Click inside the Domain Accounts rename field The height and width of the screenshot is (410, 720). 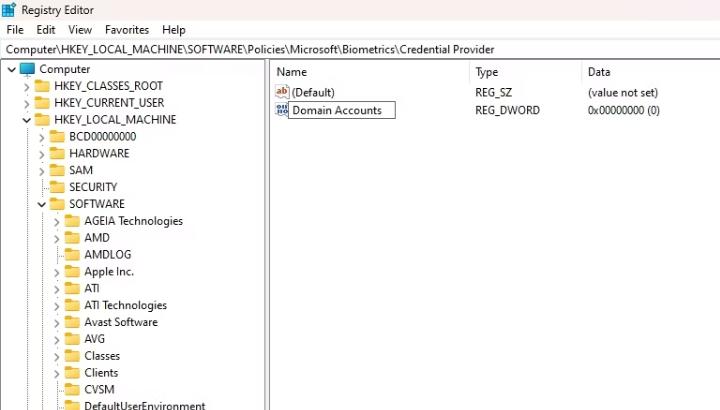click(x=342, y=110)
